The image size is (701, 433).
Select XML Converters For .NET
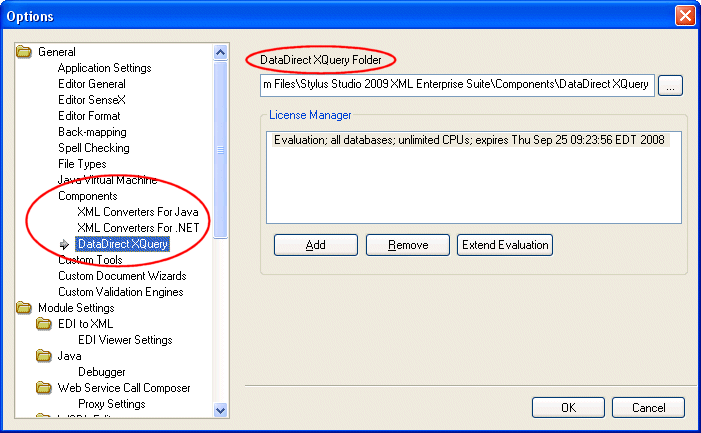point(137,228)
